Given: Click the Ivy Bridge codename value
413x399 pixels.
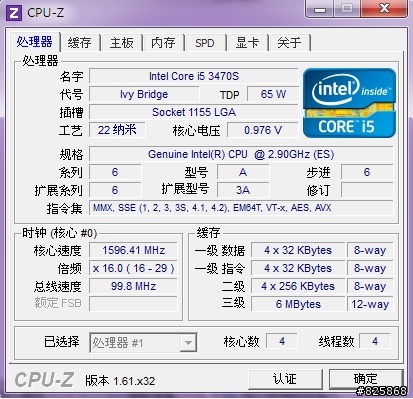Looking at the screenshot, I should click(x=144, y=94).
